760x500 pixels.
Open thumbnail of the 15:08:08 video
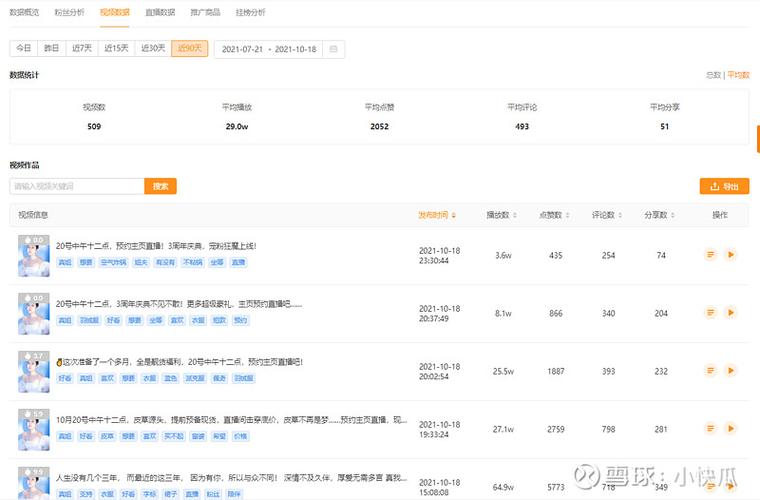click(34, 484)
